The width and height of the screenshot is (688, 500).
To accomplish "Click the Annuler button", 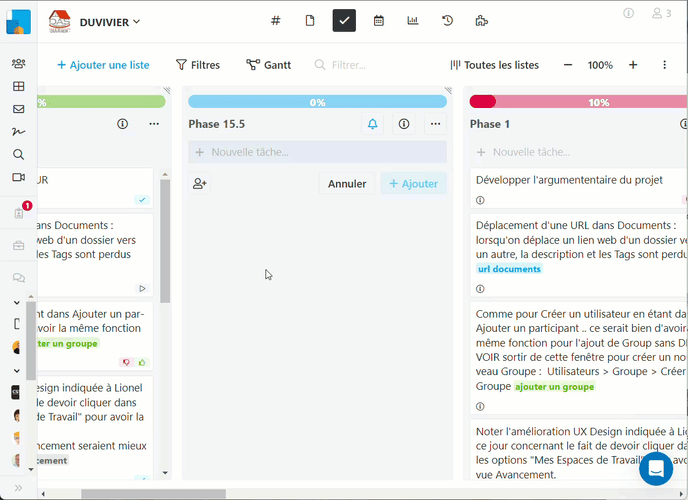I will (347, 184).
